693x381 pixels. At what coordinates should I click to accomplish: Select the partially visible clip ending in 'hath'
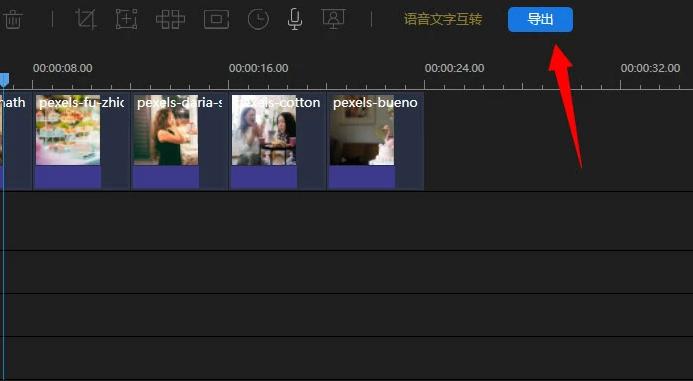16,141
